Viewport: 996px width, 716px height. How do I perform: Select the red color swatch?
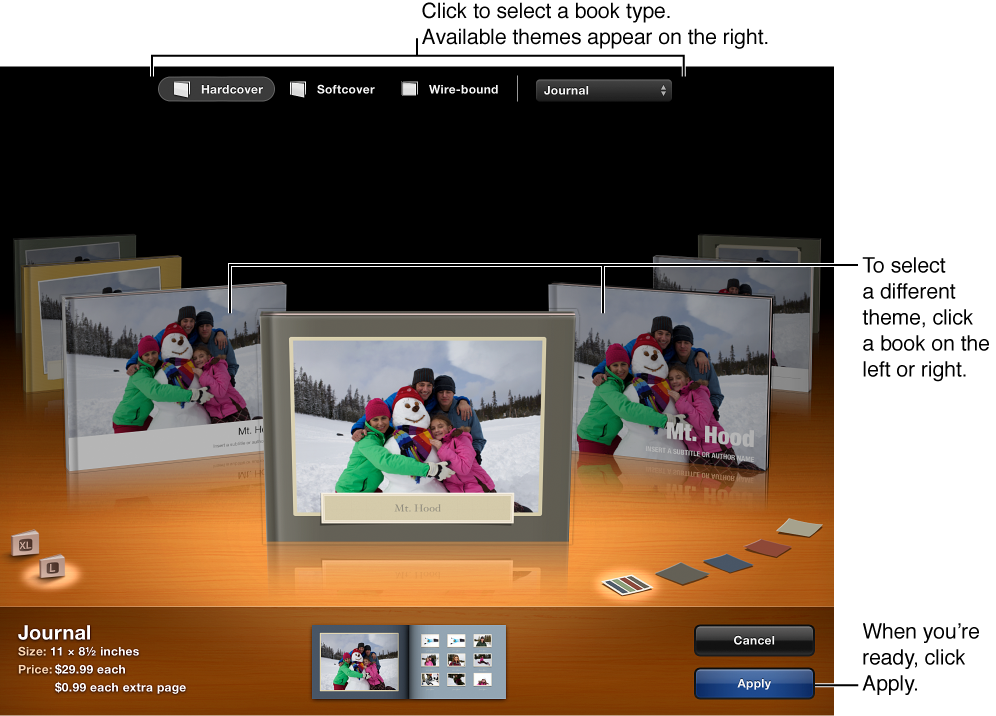766,547
